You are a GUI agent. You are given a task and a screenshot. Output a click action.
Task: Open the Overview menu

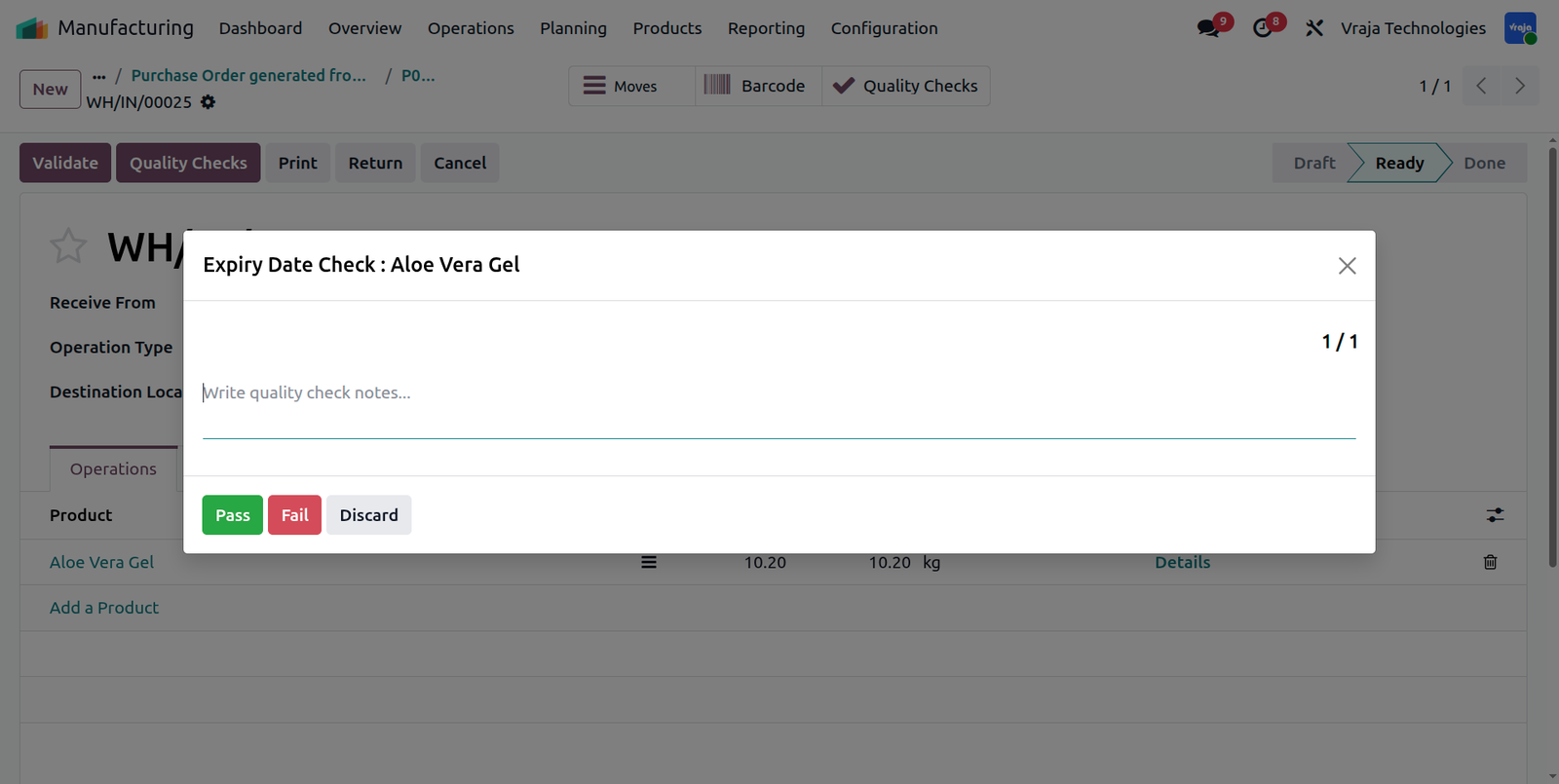pos(364,28)
